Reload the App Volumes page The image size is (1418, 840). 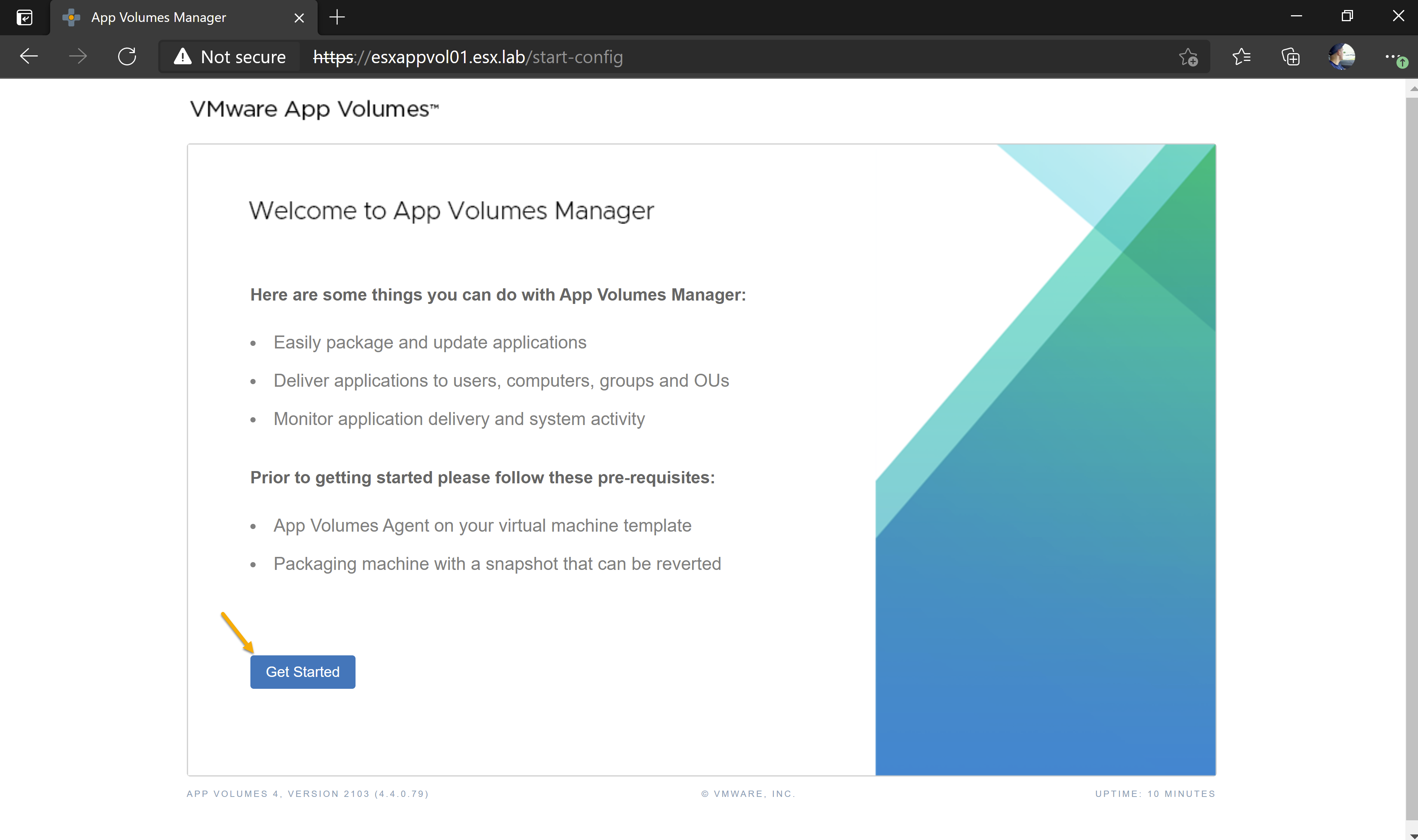coord(127,56)
